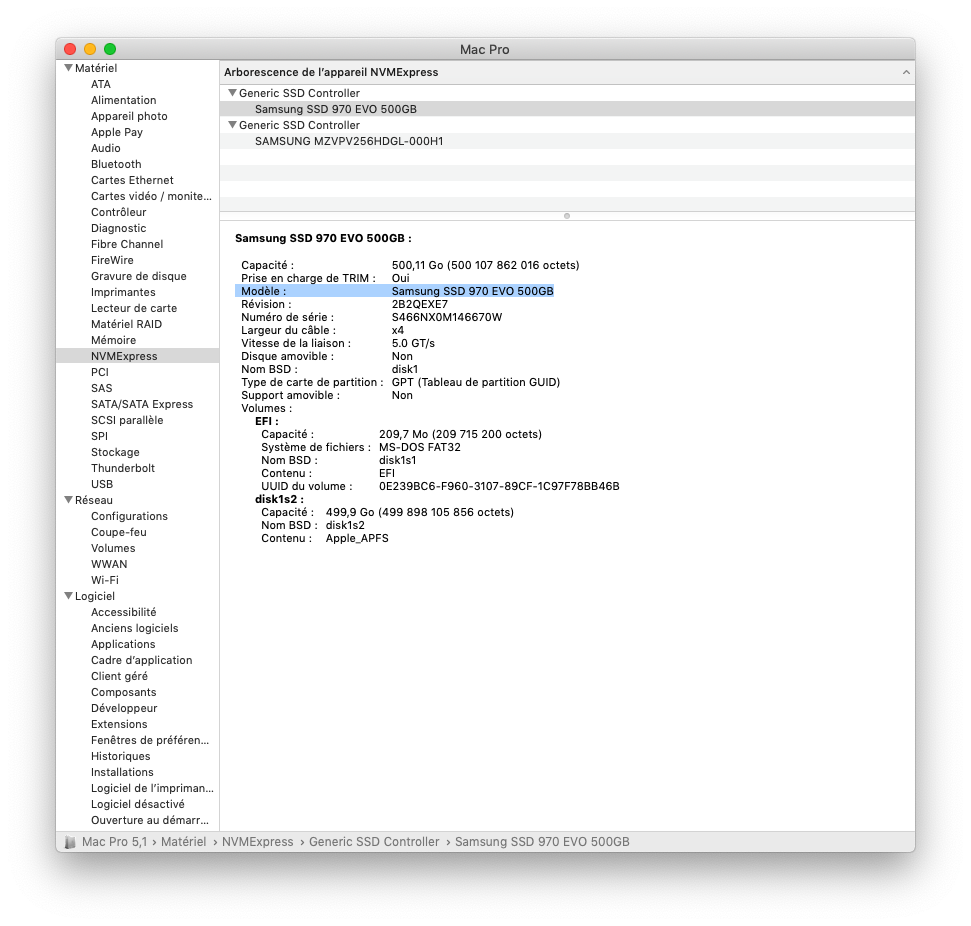This screenshot has height=926, width=971.
Task: Select SPI in the sidebar
Action: coord(99,436)
